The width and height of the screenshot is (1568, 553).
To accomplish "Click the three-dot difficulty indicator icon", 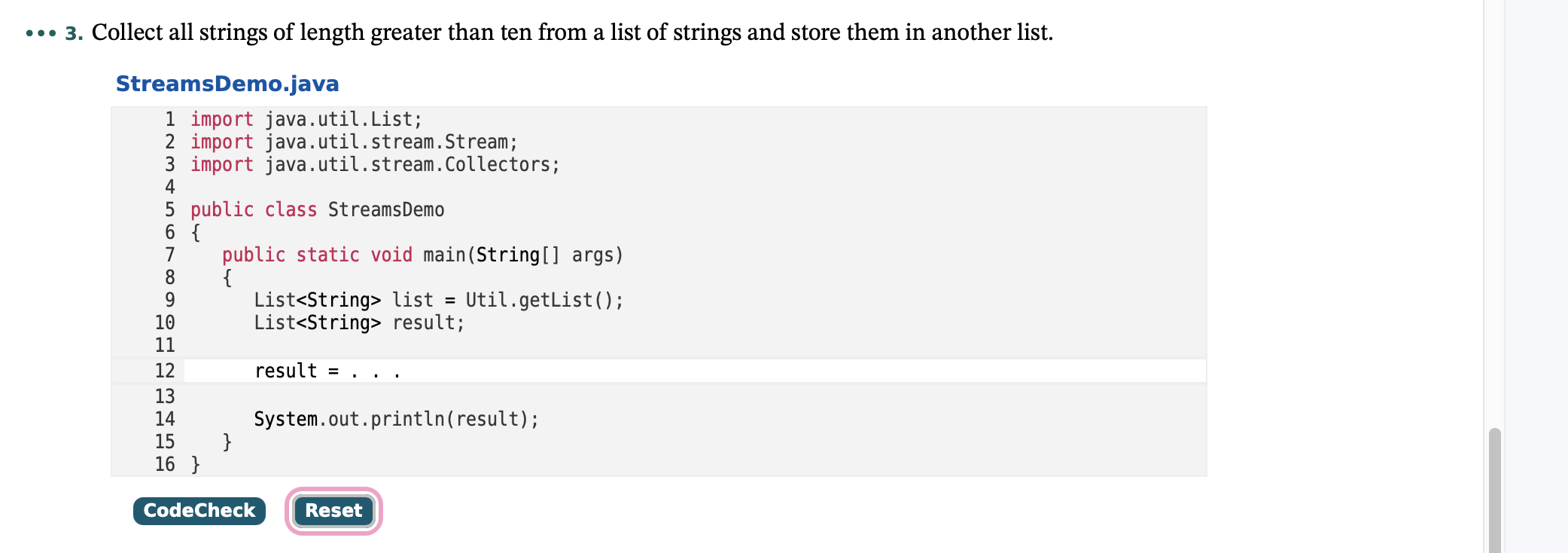I will click(41, 33).
